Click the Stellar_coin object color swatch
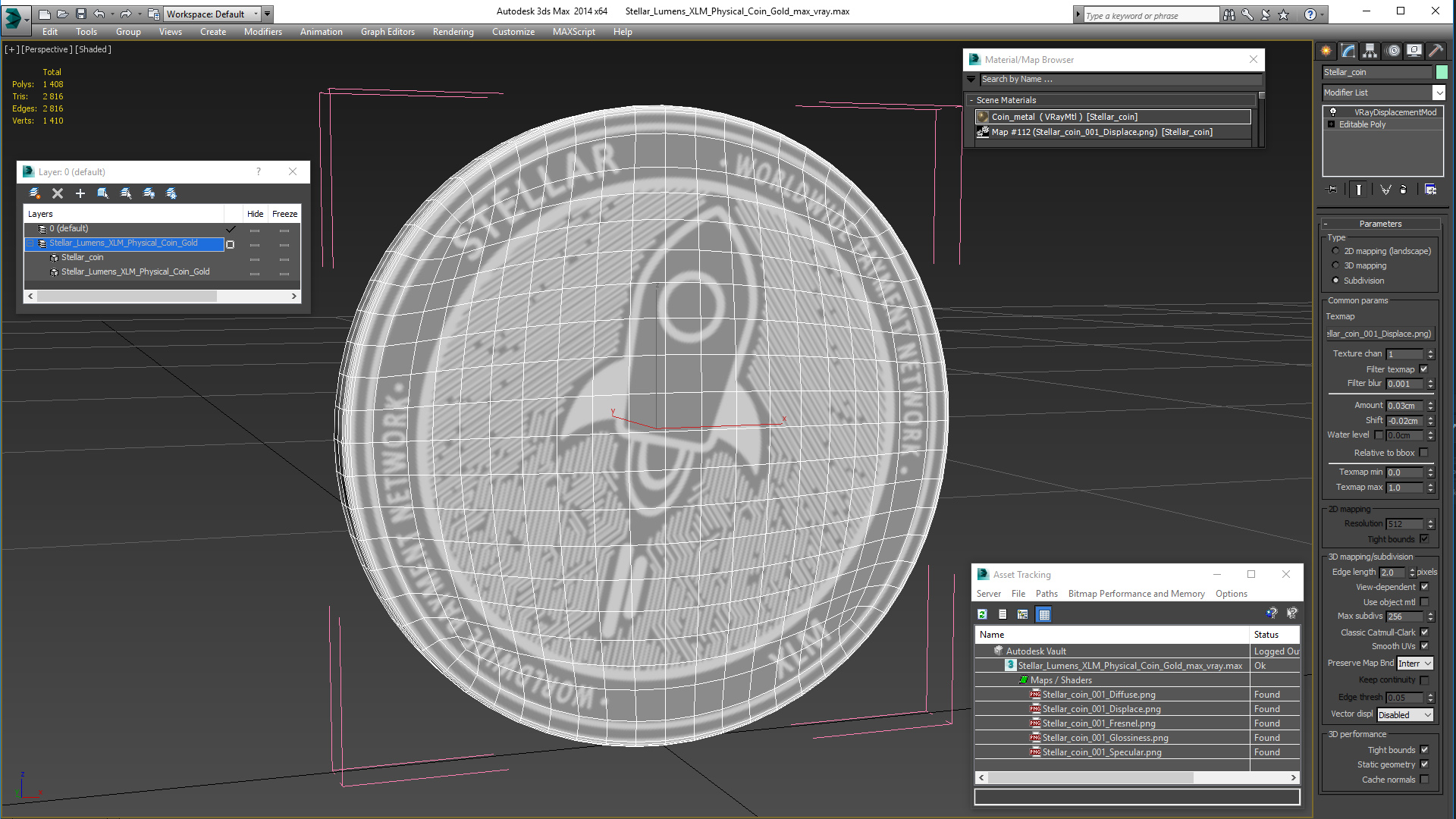The height and width of the screenshot is (819, 1456). click(x=1442, y=72)
